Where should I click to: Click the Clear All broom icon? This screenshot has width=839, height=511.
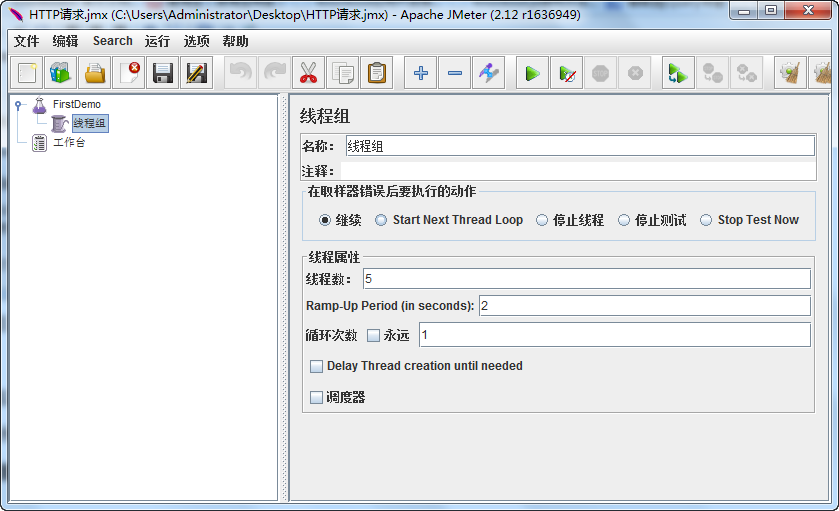[821, 73]
